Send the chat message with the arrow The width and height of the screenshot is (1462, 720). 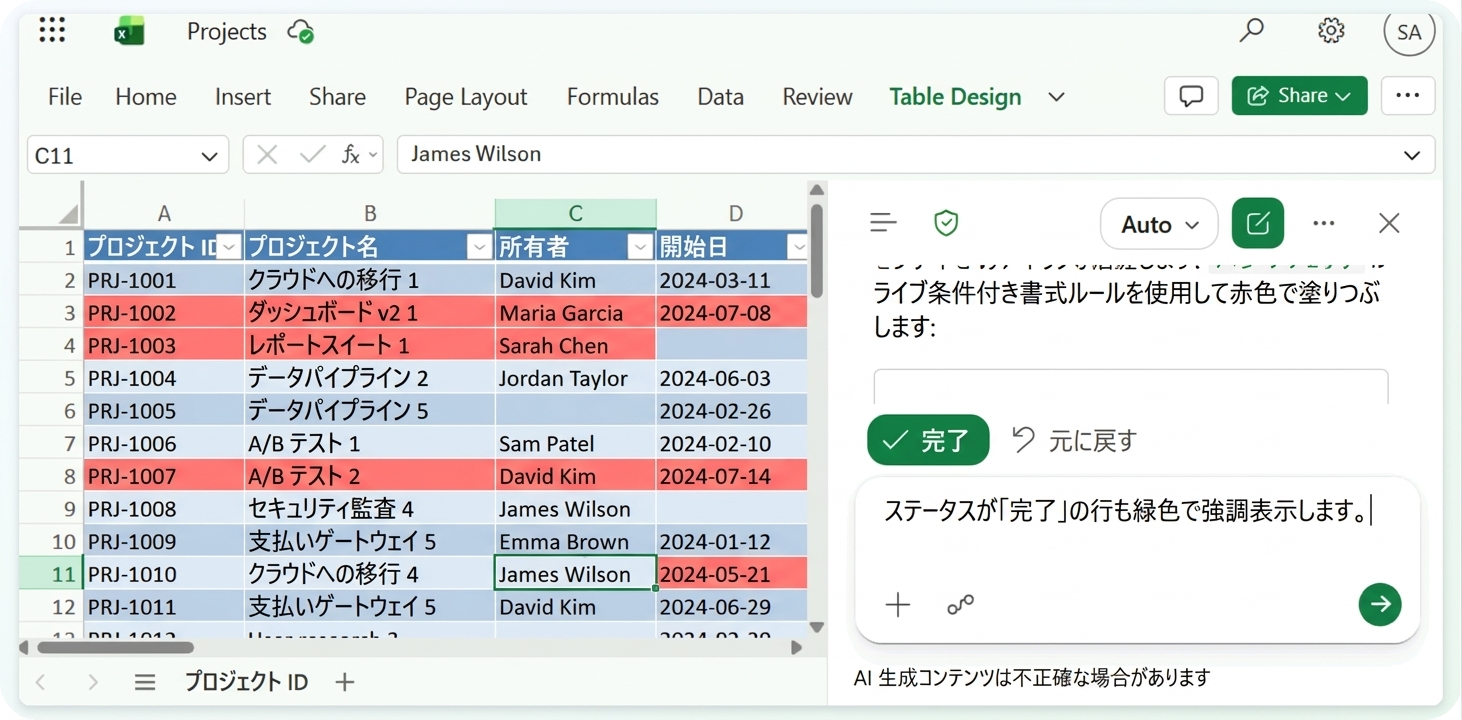(1380, 604)
